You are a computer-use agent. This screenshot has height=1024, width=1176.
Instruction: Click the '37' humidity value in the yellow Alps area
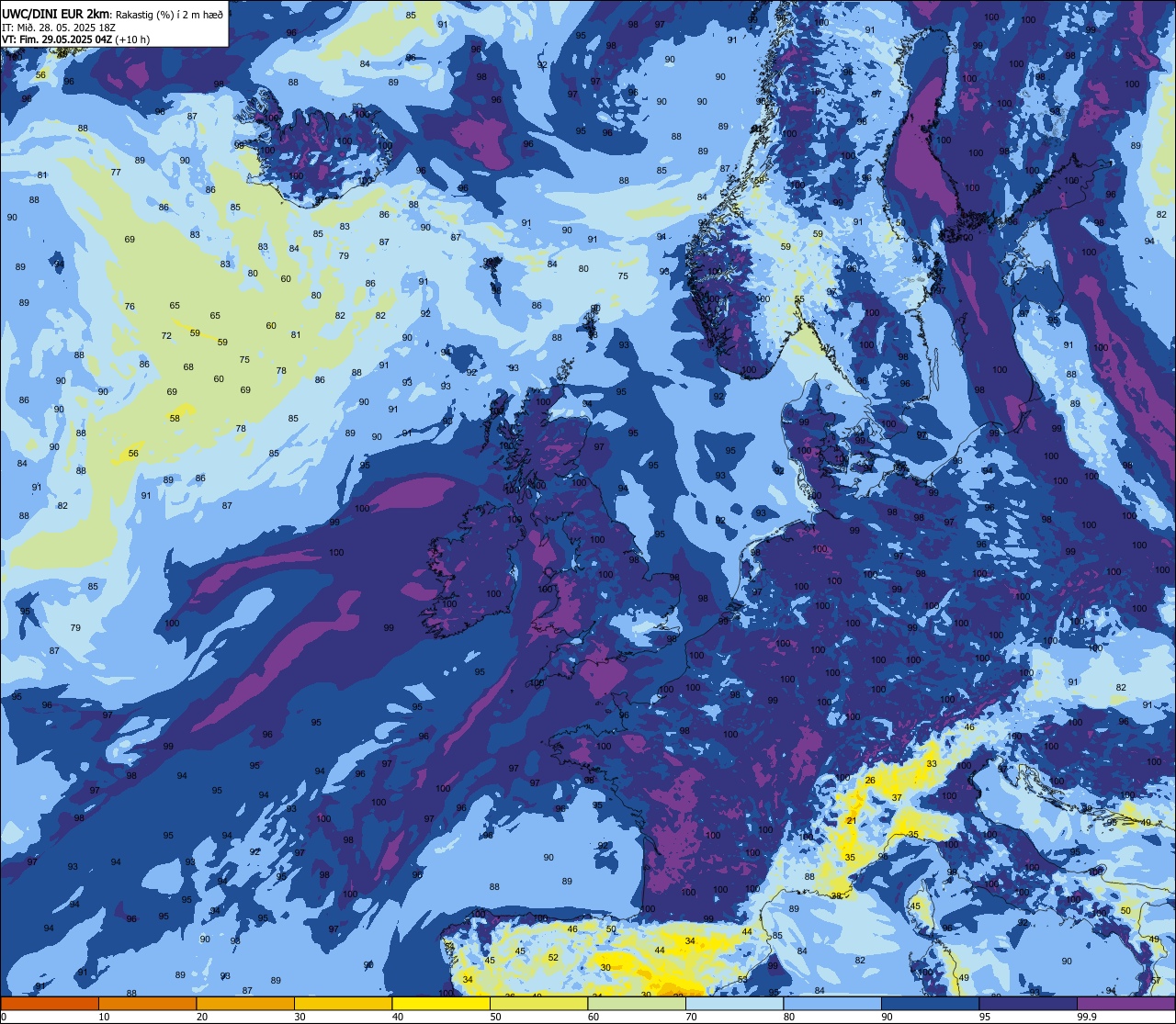pyautogui.click(x=897, y=798)
